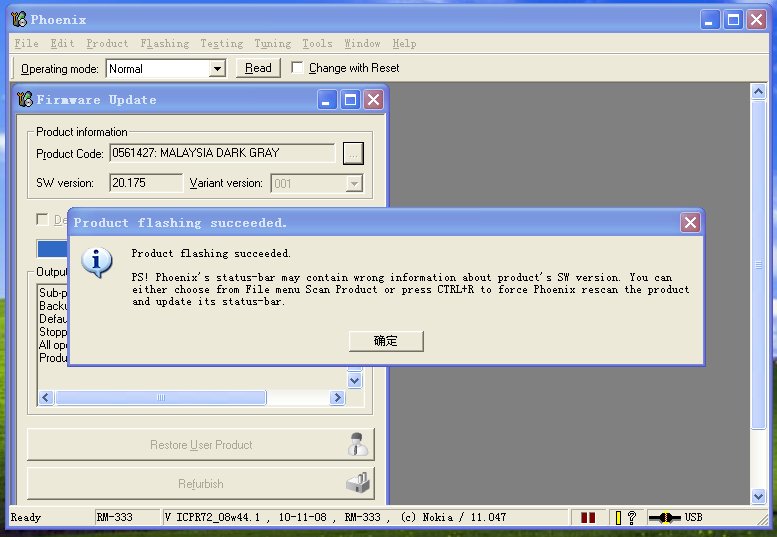Open the Flashing menu
Image resolution: width=777 pixels, height=537 pixels.
165,44
